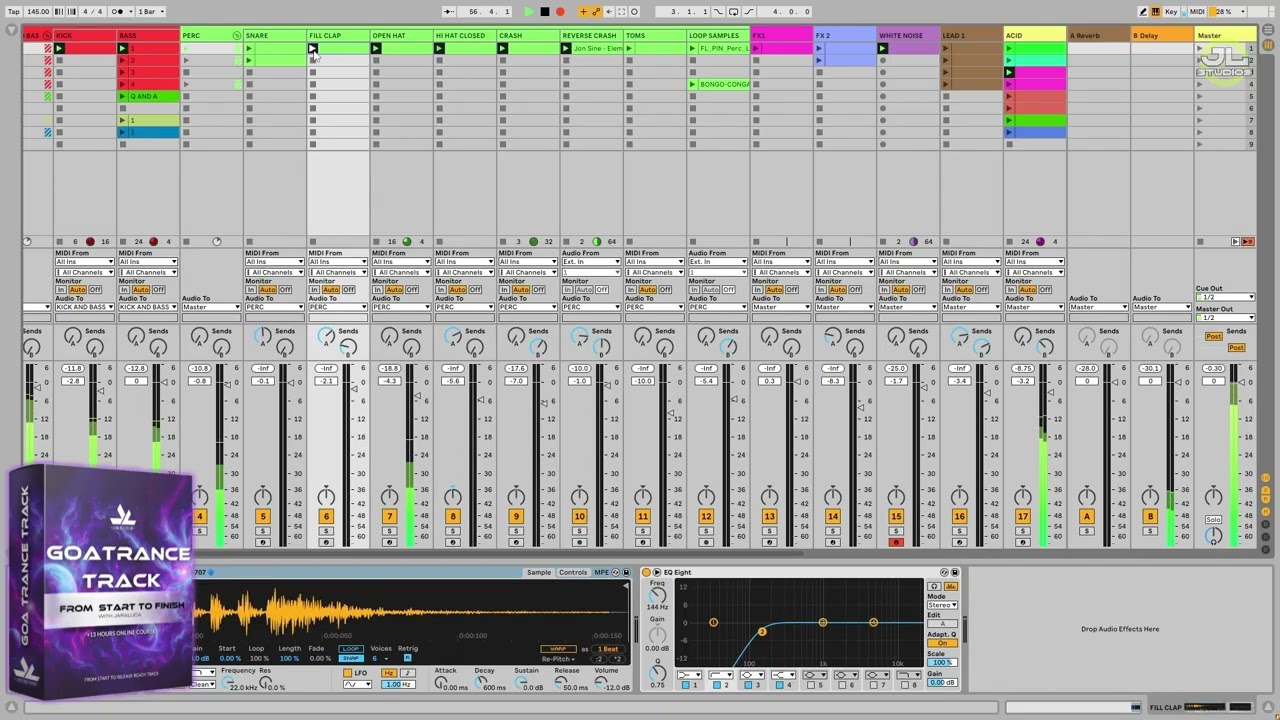Open MIDI From dropdown on SNARE track
The image size is (1280, 720).
(x=274, y=262)
